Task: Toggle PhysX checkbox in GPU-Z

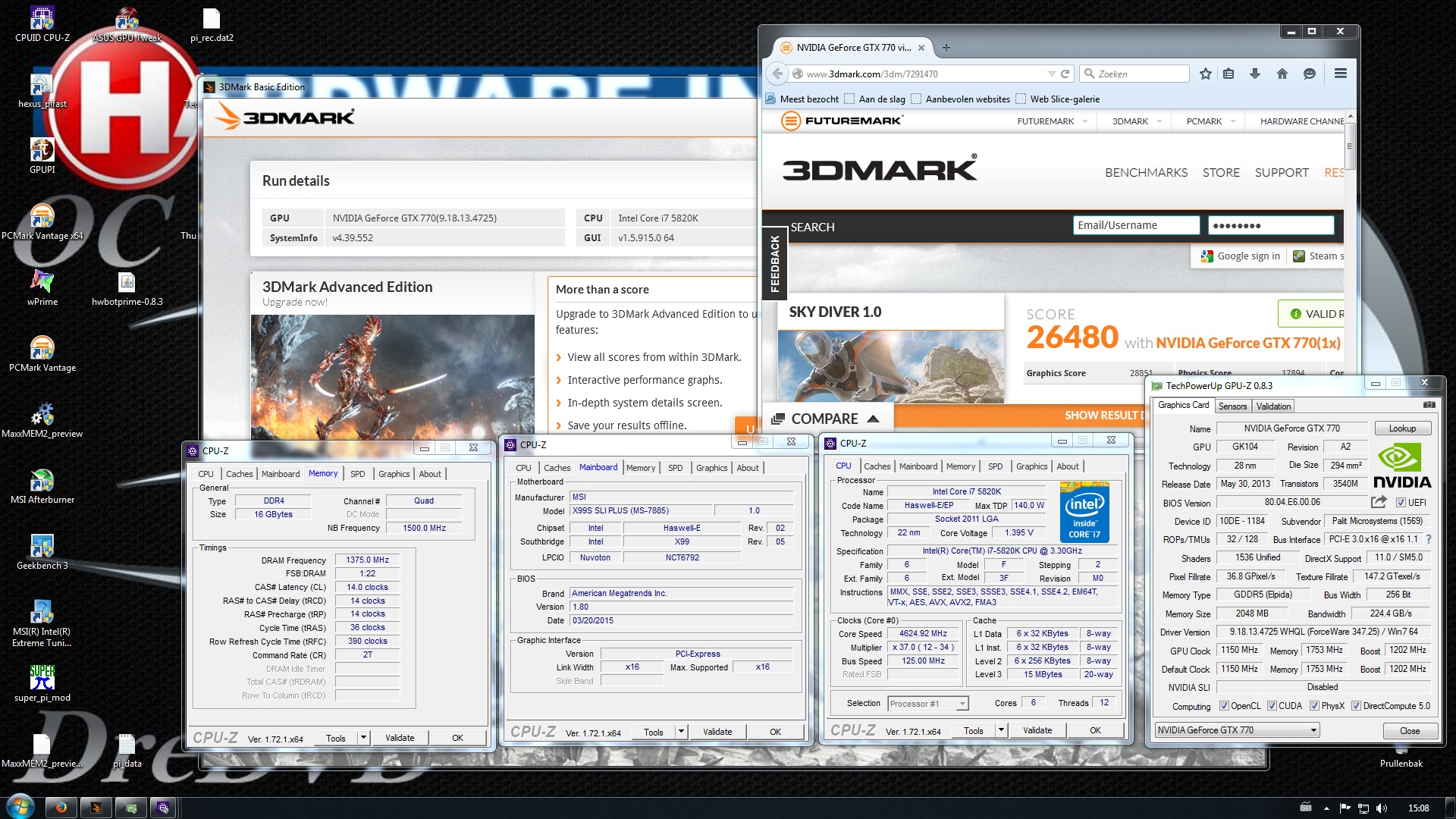Action: point(1314,706)
